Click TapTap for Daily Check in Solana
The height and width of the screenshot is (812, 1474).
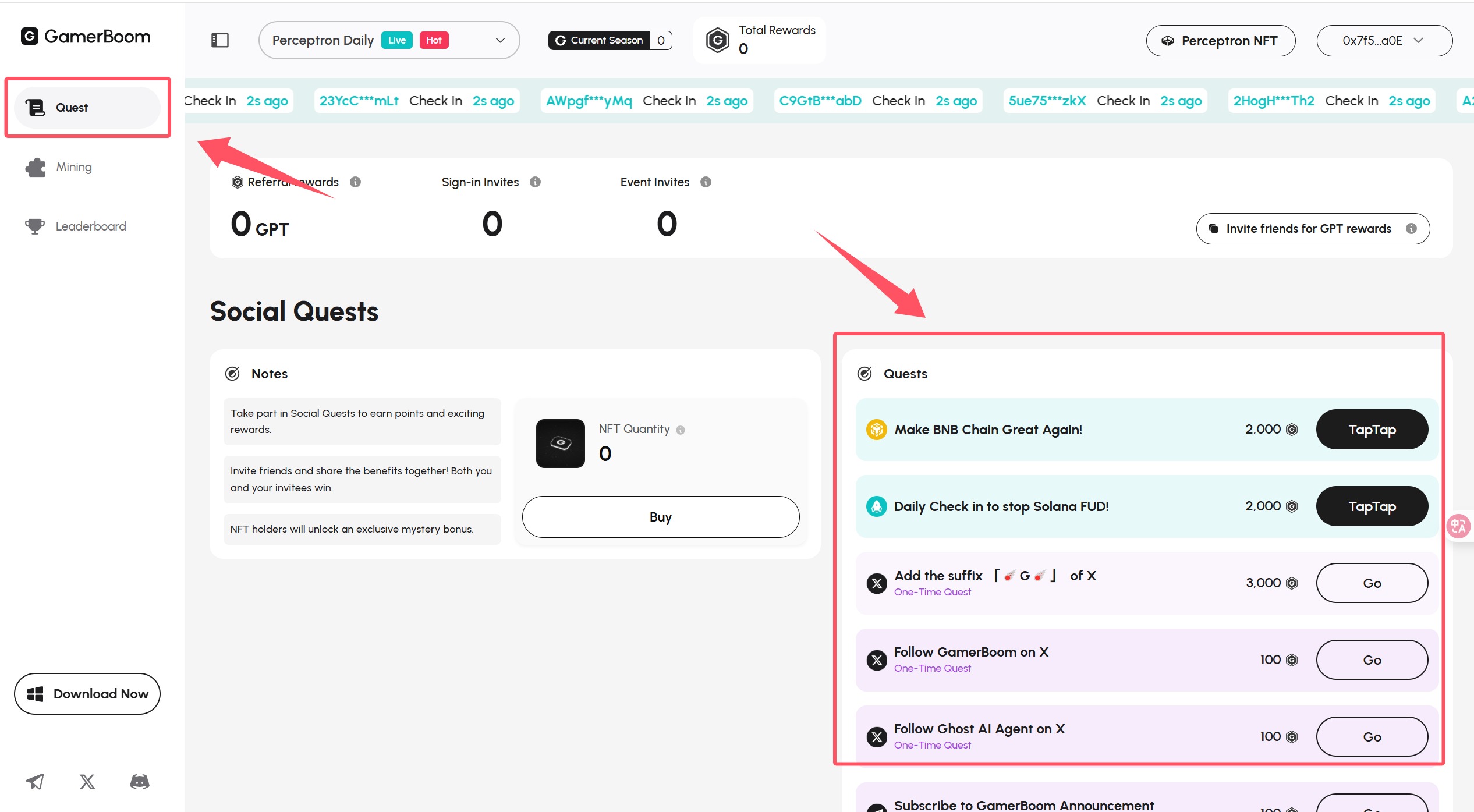pos(1372,506)
